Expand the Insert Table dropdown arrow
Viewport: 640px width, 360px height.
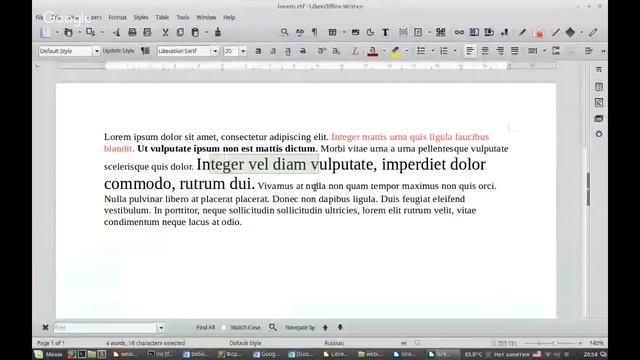click(344, 32)
